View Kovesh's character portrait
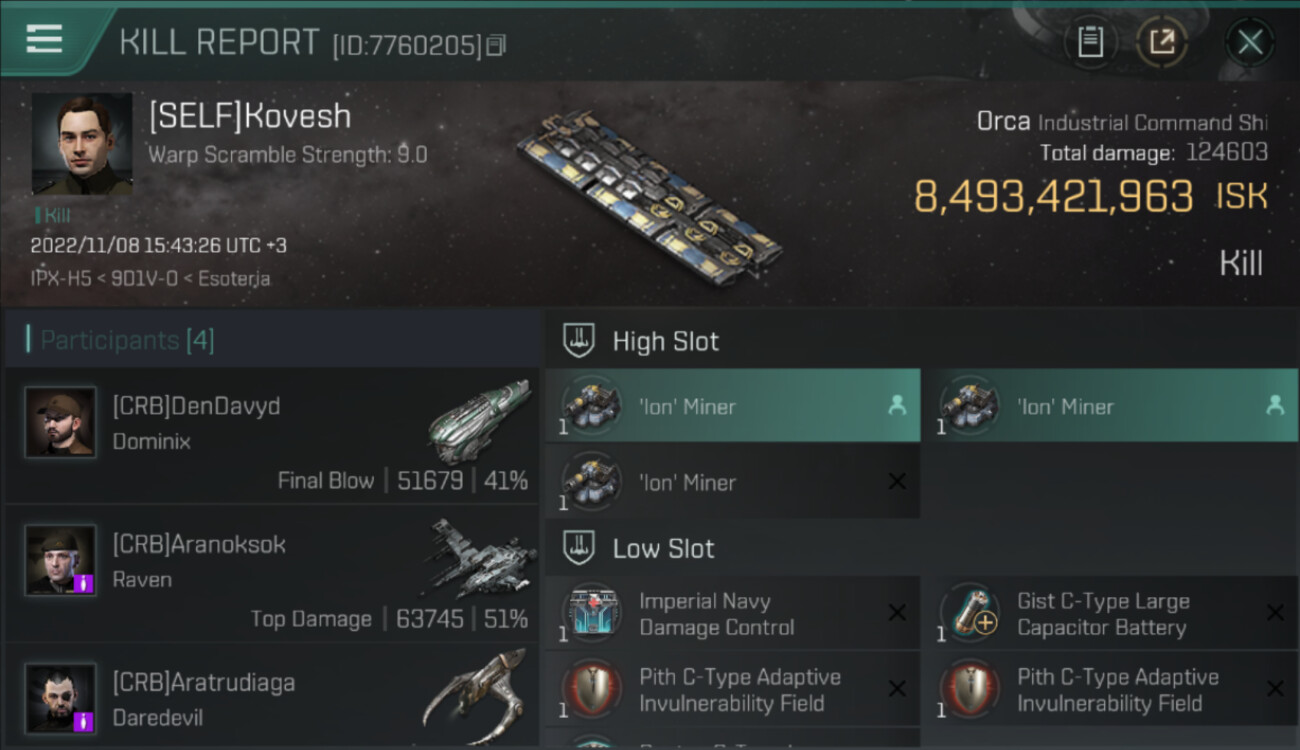Screen dimensions: 1300x750 point(82,144)
